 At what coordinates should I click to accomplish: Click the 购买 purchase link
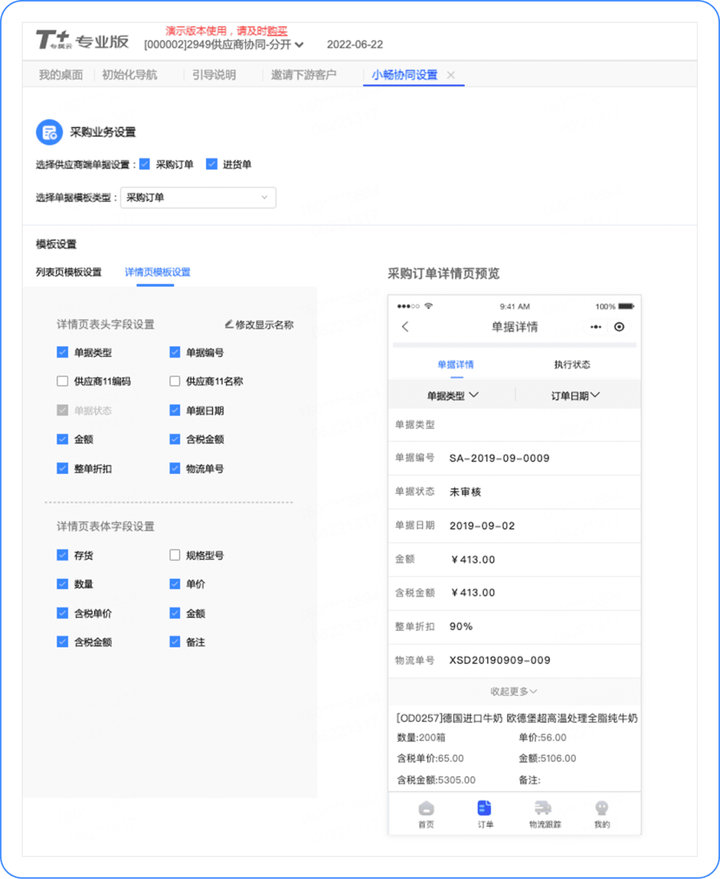tap(277, 31)
